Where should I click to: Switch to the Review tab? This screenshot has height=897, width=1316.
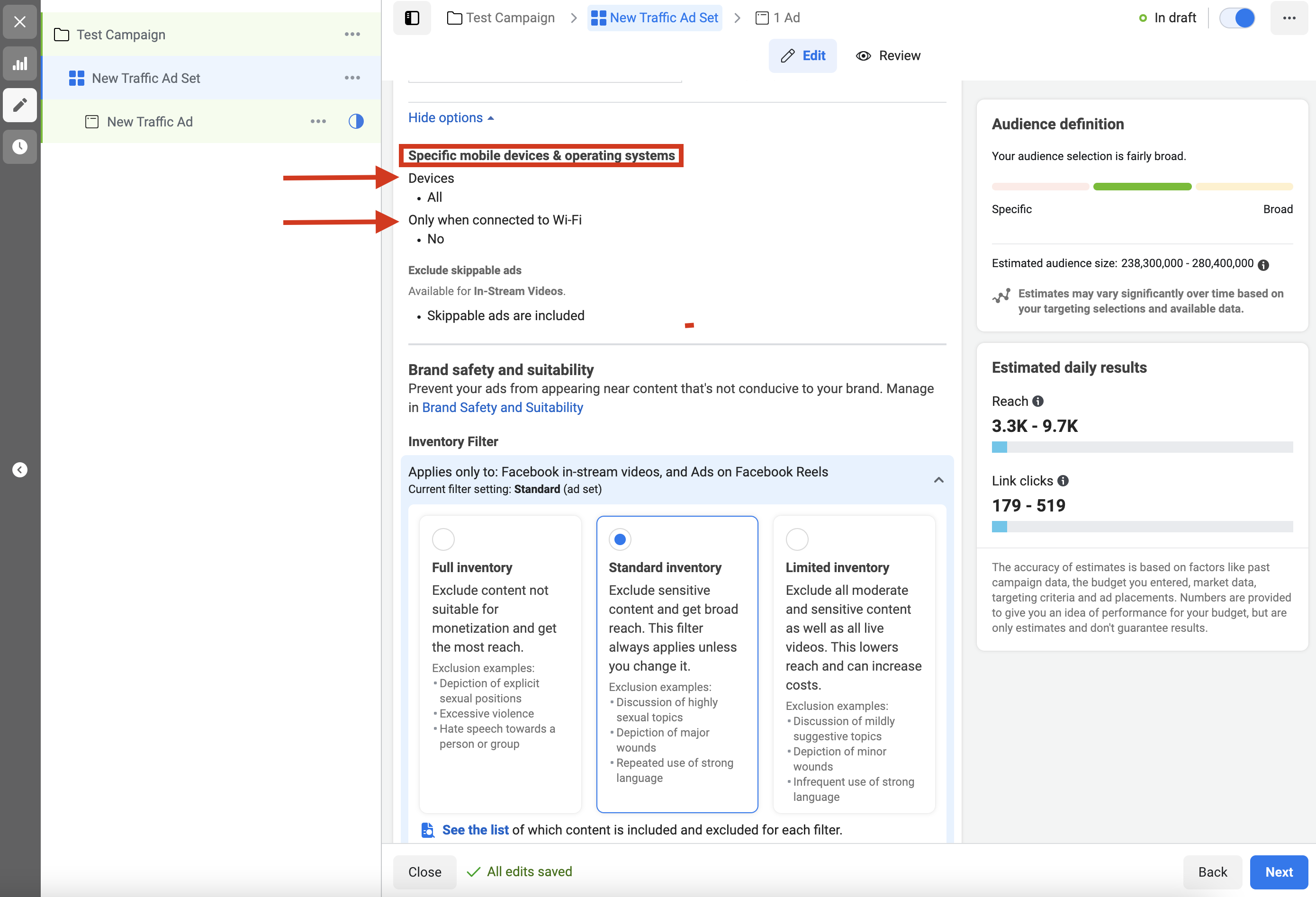point(888,55)
